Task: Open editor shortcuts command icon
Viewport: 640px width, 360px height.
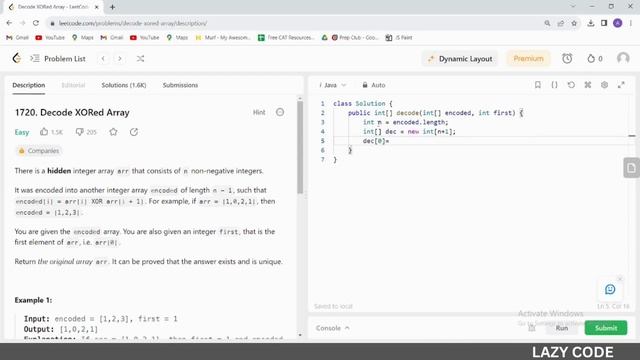Action: click(588, 85)
